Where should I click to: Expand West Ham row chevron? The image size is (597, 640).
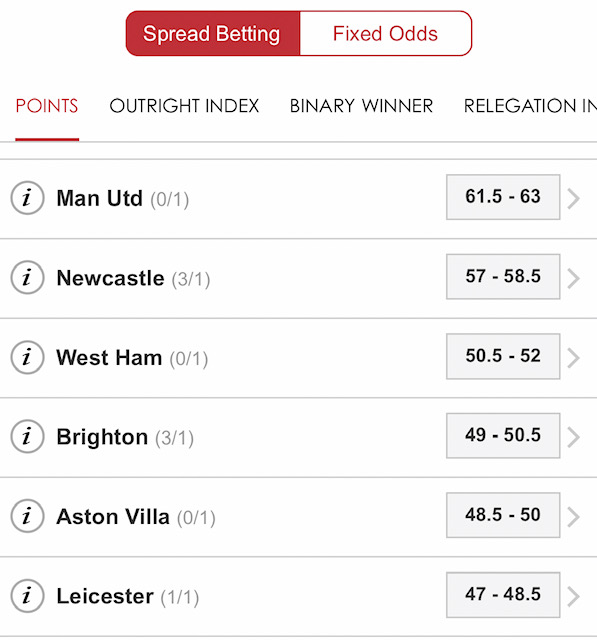574,358
